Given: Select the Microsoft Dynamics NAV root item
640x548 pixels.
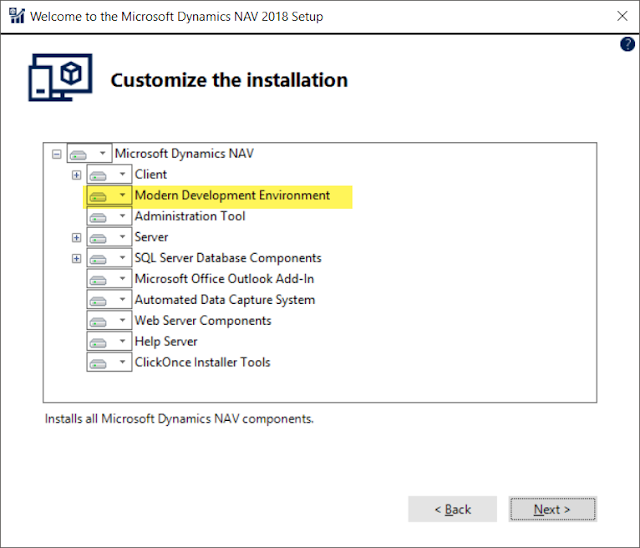Looking at the screenshot, I should point(184,153).
